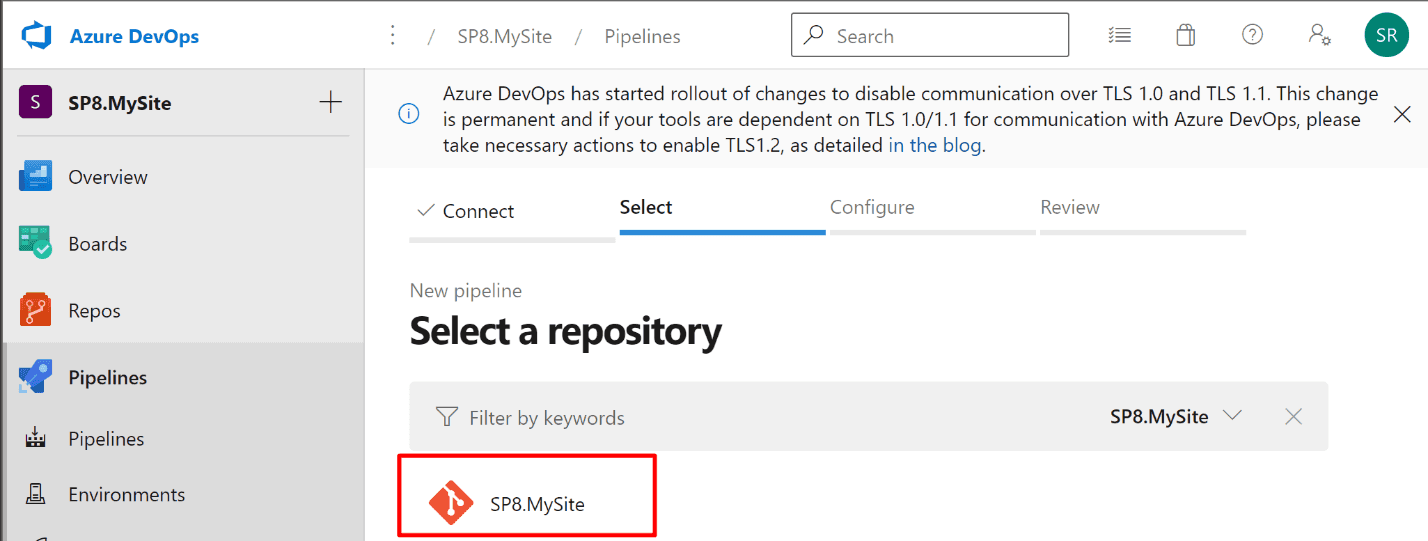Open the Help question mark icon
This screenshot has height=541, width=1428.
click(1252, 35)
